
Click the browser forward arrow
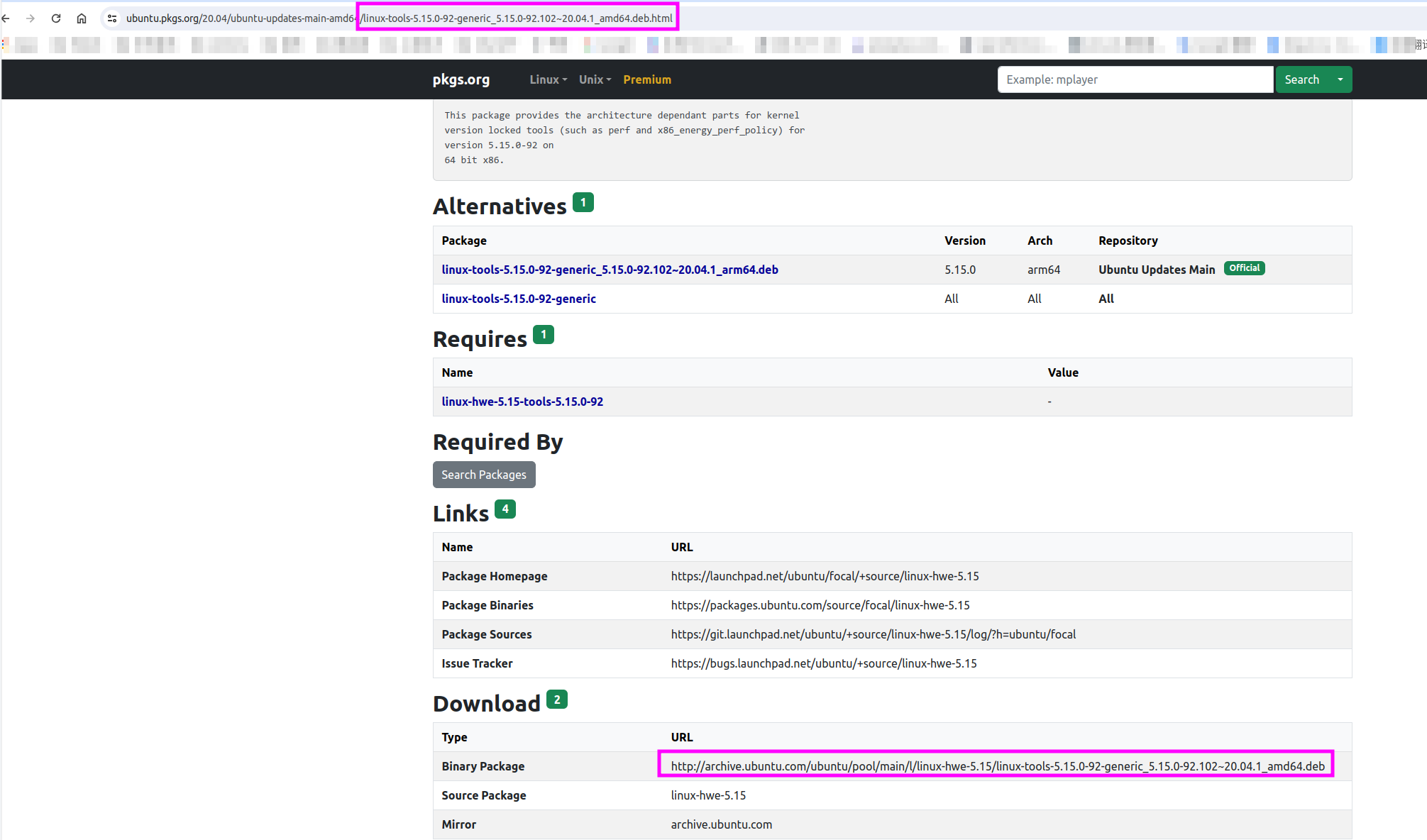pyautogui.click(x=31, y=18)
